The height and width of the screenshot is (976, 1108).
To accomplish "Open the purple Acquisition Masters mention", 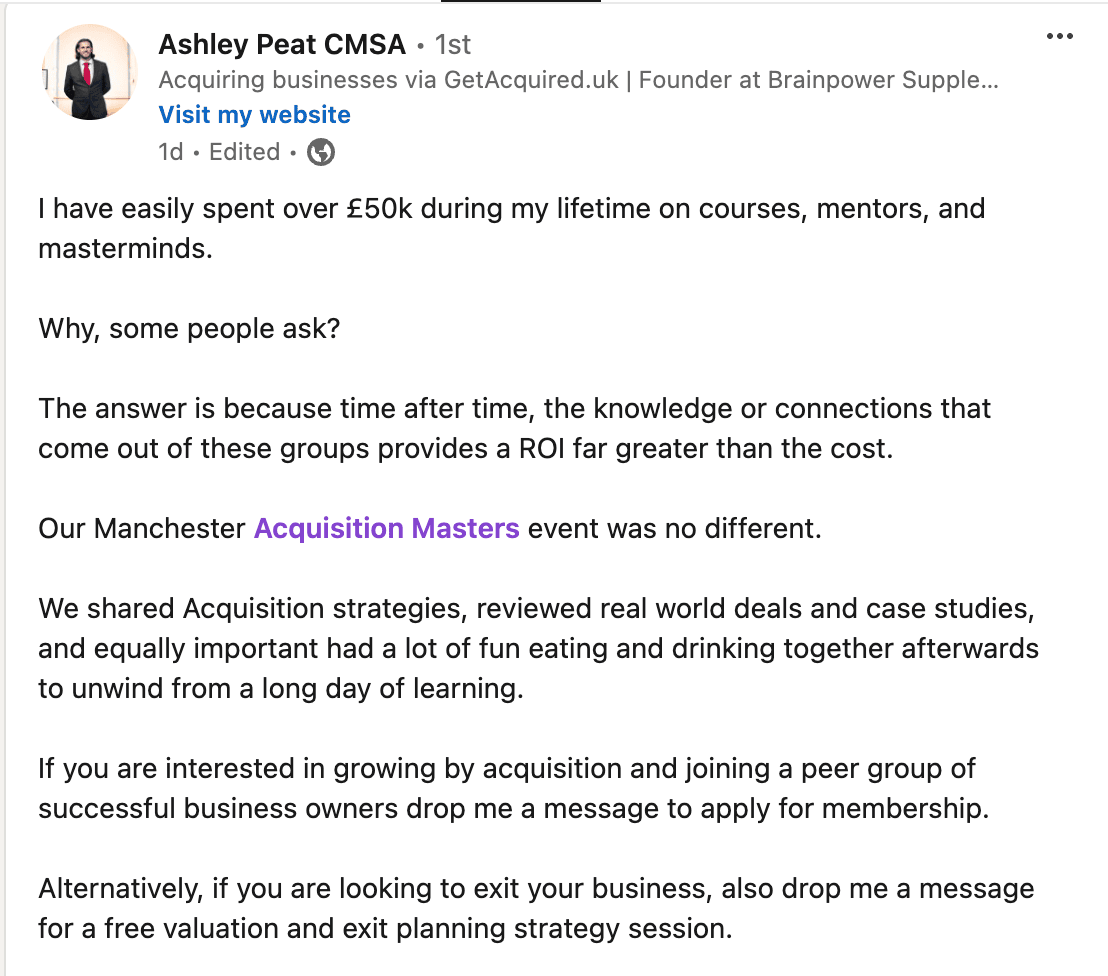I will pos(387,529).
